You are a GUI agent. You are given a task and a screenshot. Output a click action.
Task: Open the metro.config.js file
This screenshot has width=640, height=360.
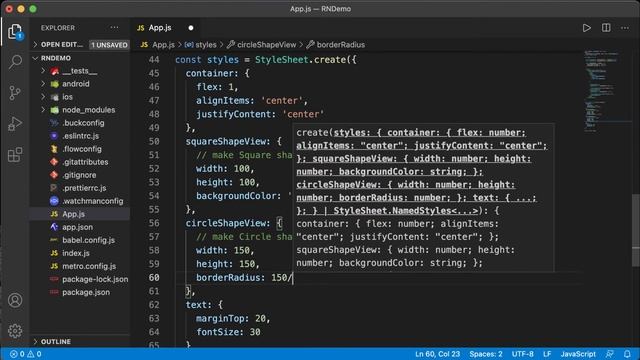tap(89, 266)
